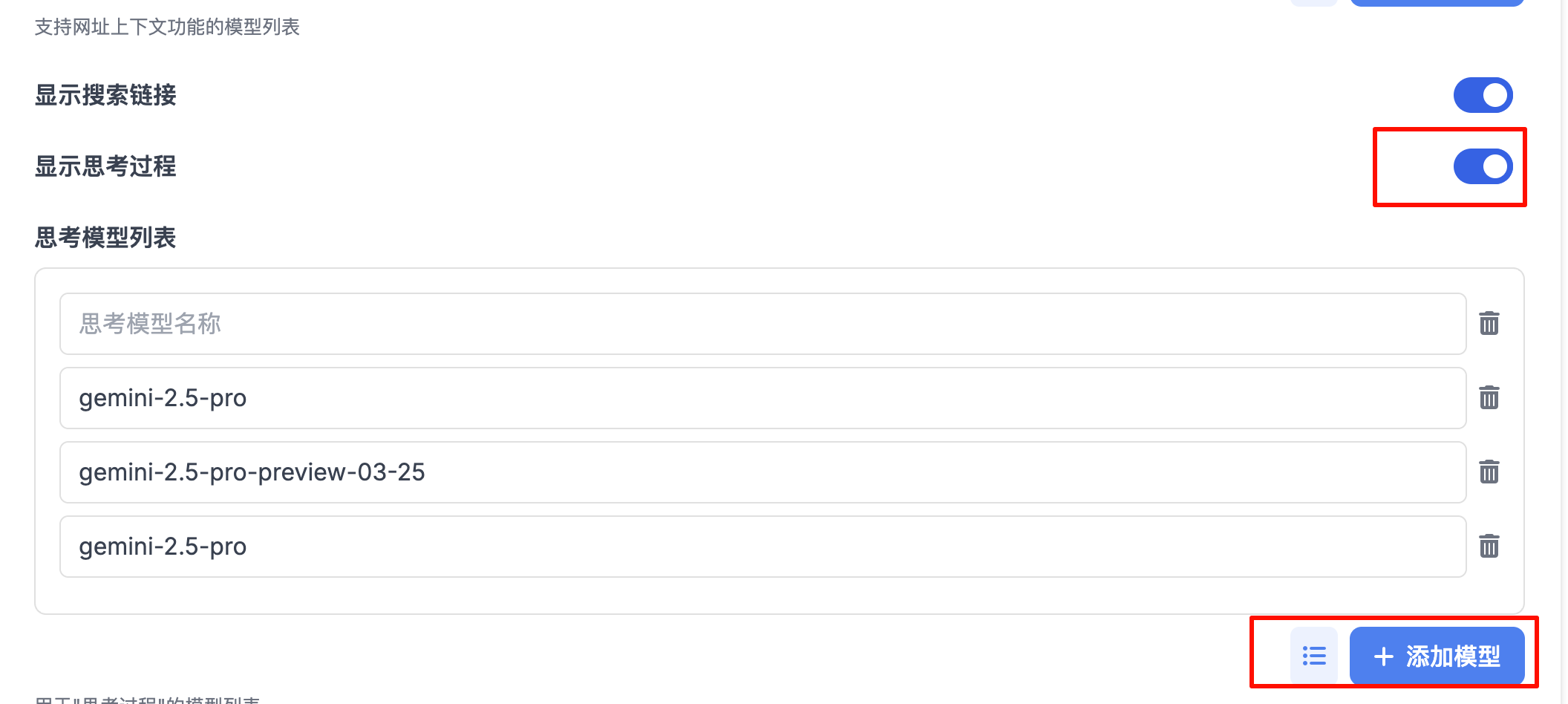This screenshot has width=1568, height=704.
Task: Click the 显示思考过程 label
Action: (105, 166)
